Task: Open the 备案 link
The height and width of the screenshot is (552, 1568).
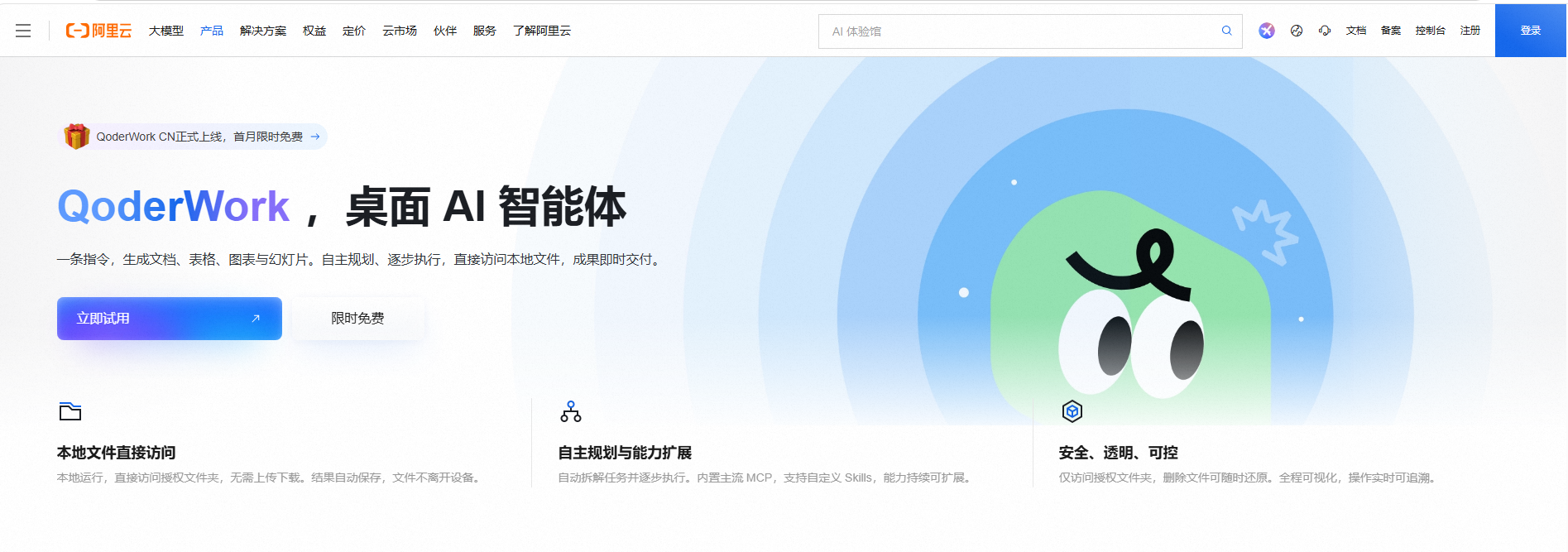Action: pyautogui.click(x=1391, y=31)
